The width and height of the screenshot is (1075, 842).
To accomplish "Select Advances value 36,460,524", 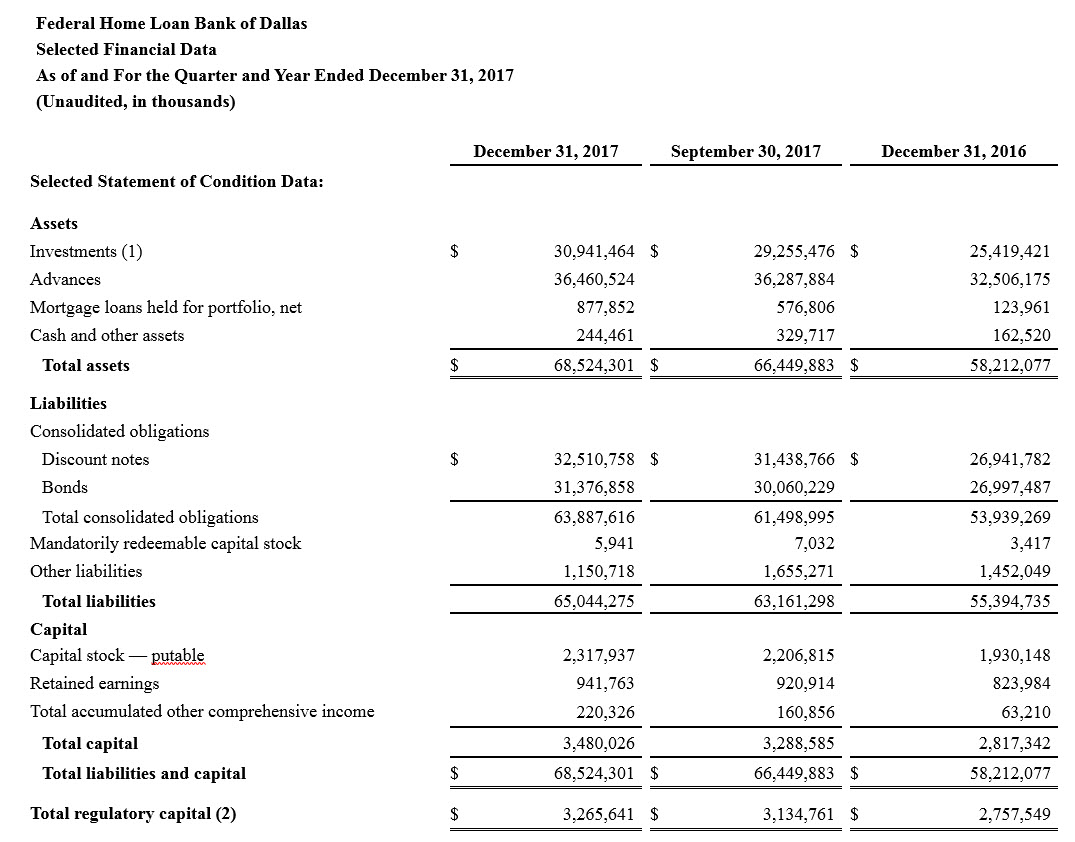I will click(594, 280).
